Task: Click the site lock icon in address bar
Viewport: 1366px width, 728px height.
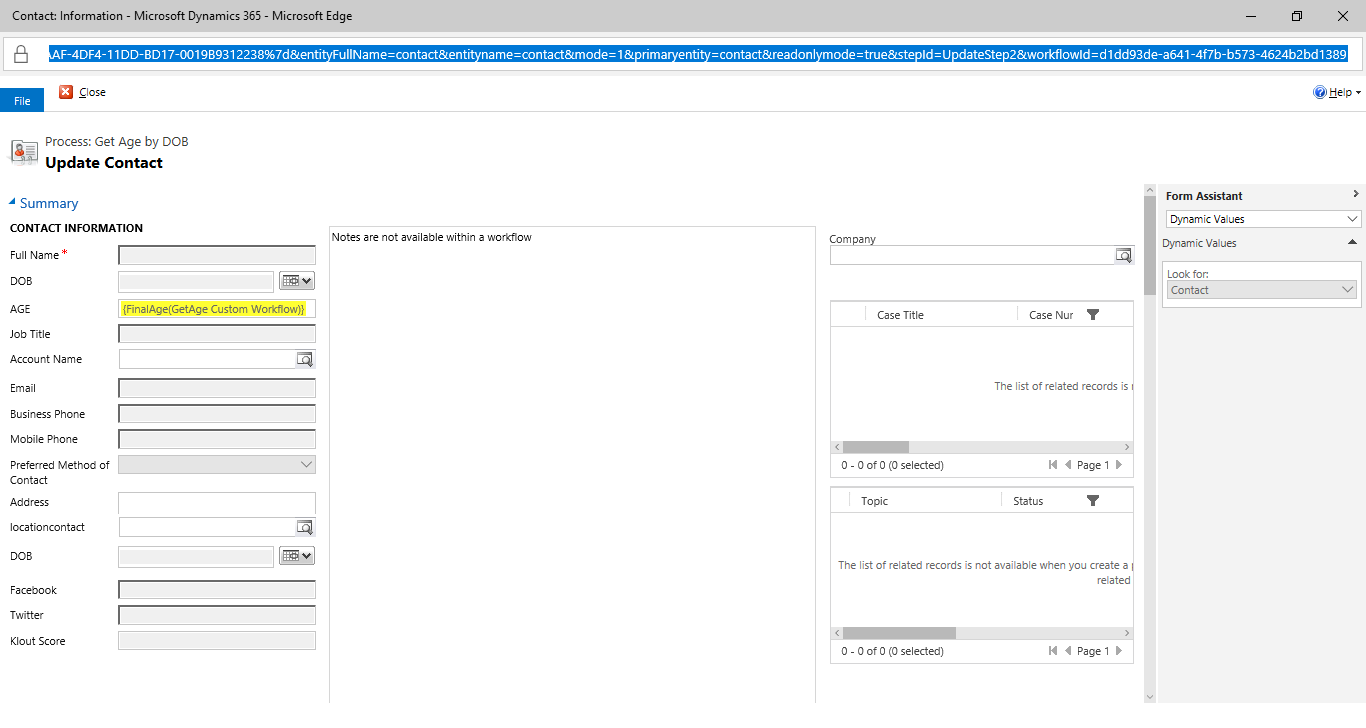Action: point(21,54)
